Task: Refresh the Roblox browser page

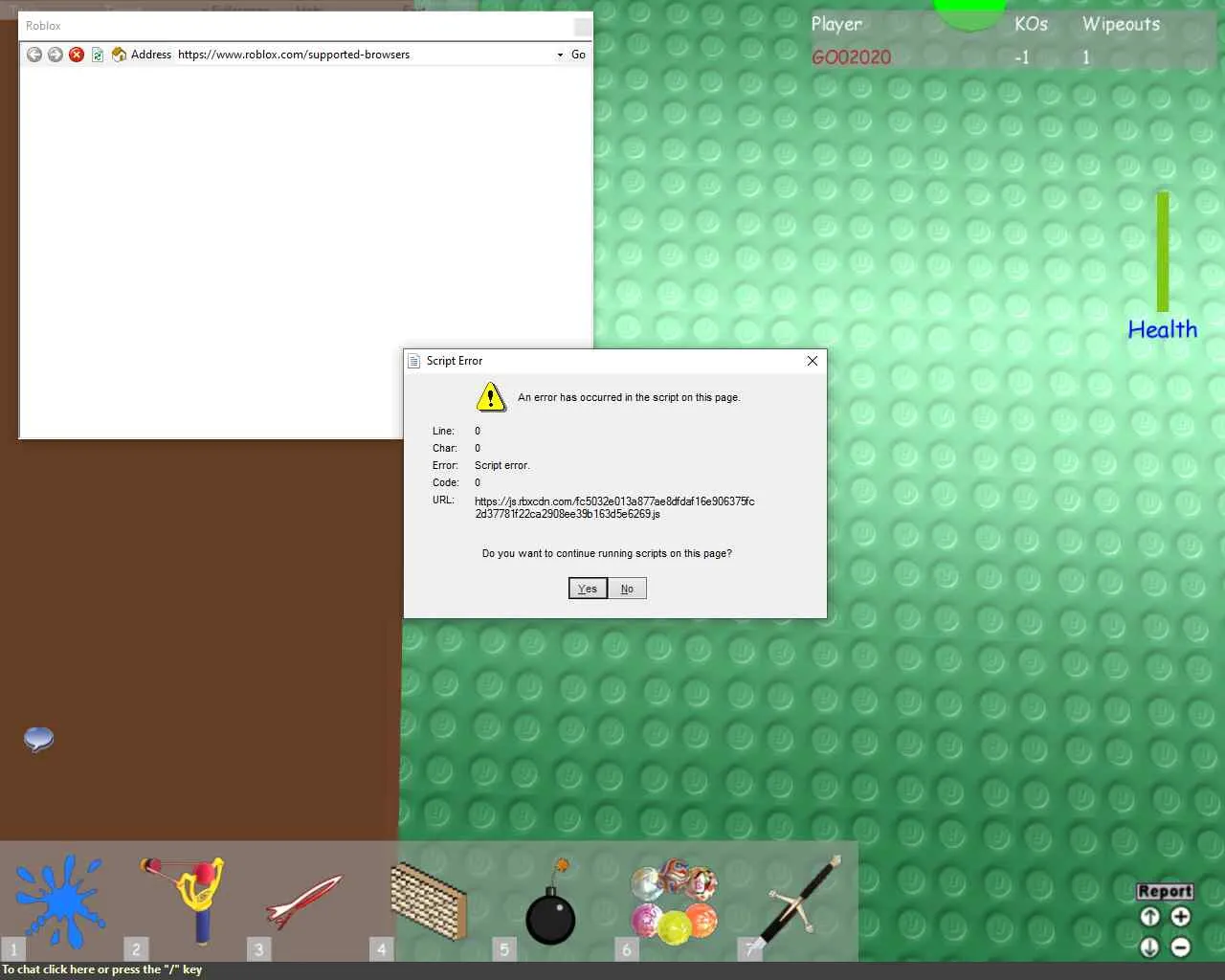Action: click(x=98, y=55)
